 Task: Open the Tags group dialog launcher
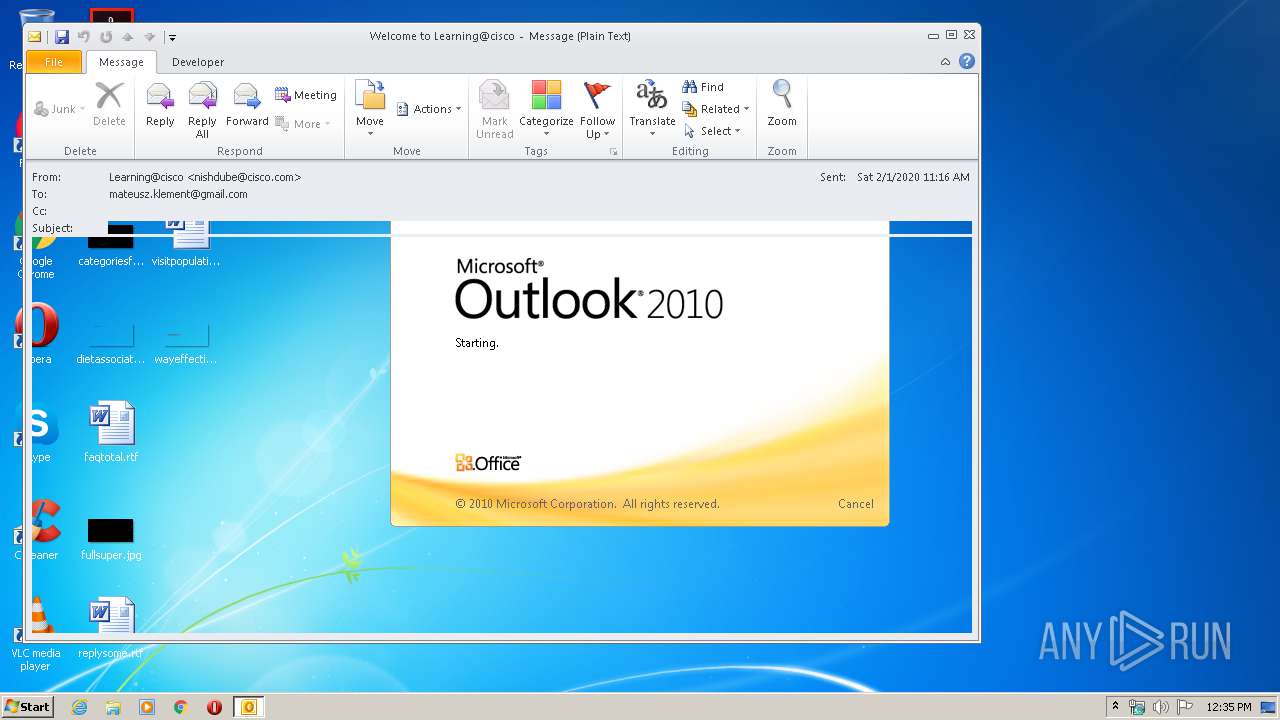point(613,152)
